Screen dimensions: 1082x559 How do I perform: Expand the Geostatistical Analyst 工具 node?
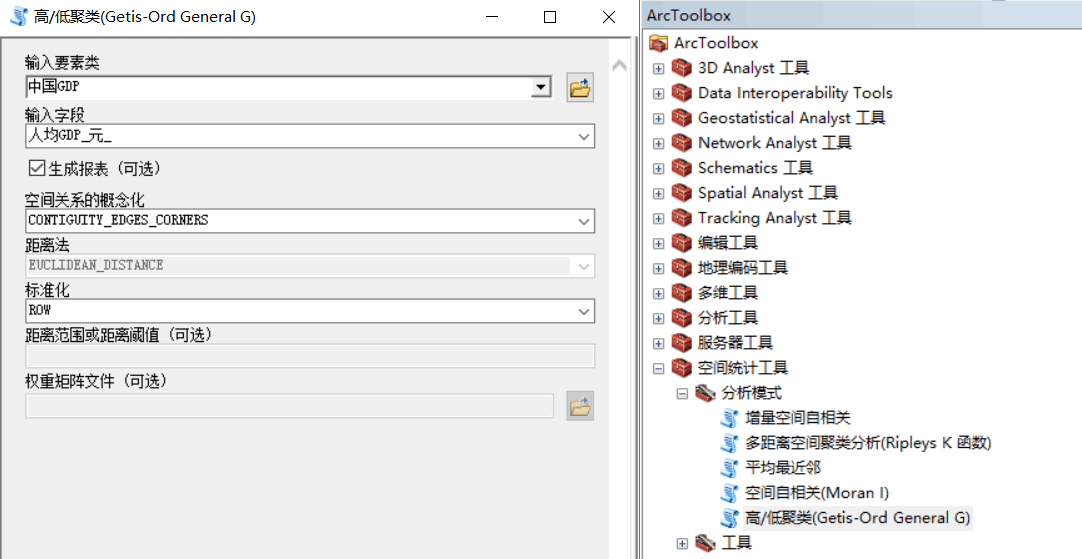(x=658, y=119)
